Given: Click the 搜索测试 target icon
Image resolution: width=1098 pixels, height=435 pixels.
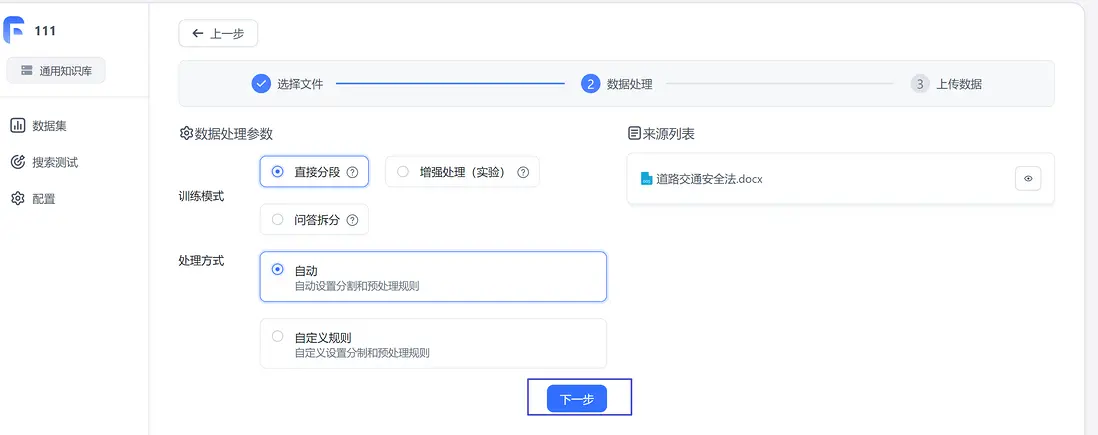Looking at the screenshot, I should (18, 163).
